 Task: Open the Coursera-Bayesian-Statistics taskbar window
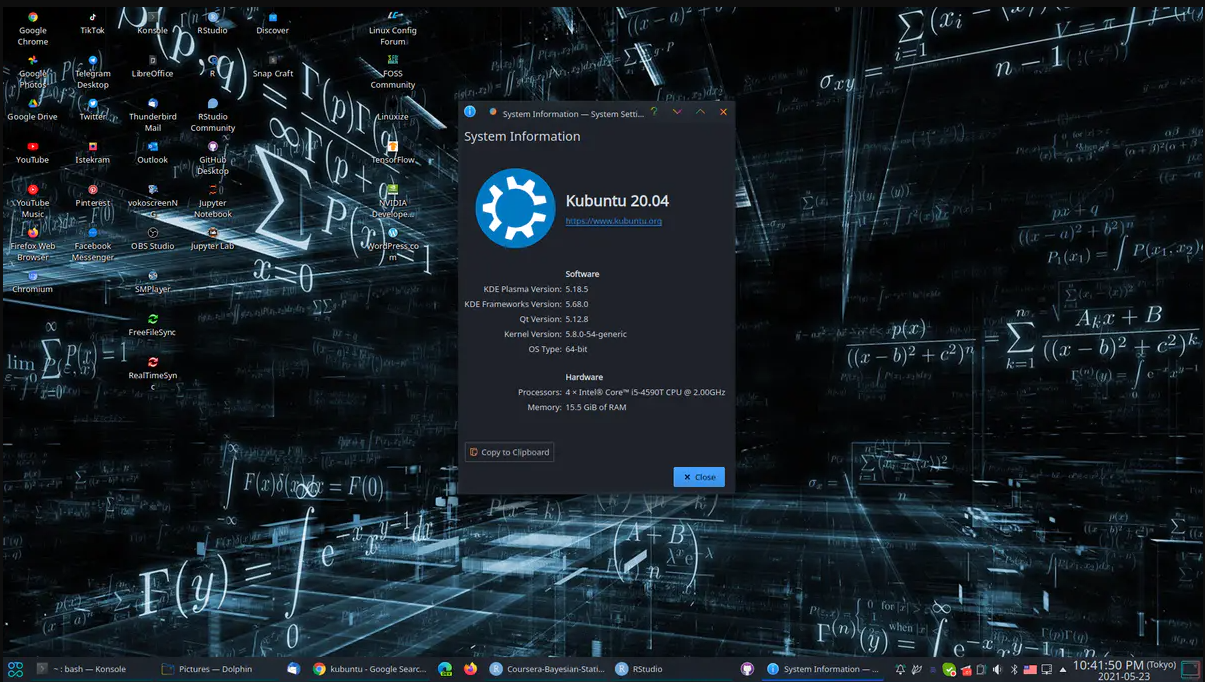(x=546, y=669)
